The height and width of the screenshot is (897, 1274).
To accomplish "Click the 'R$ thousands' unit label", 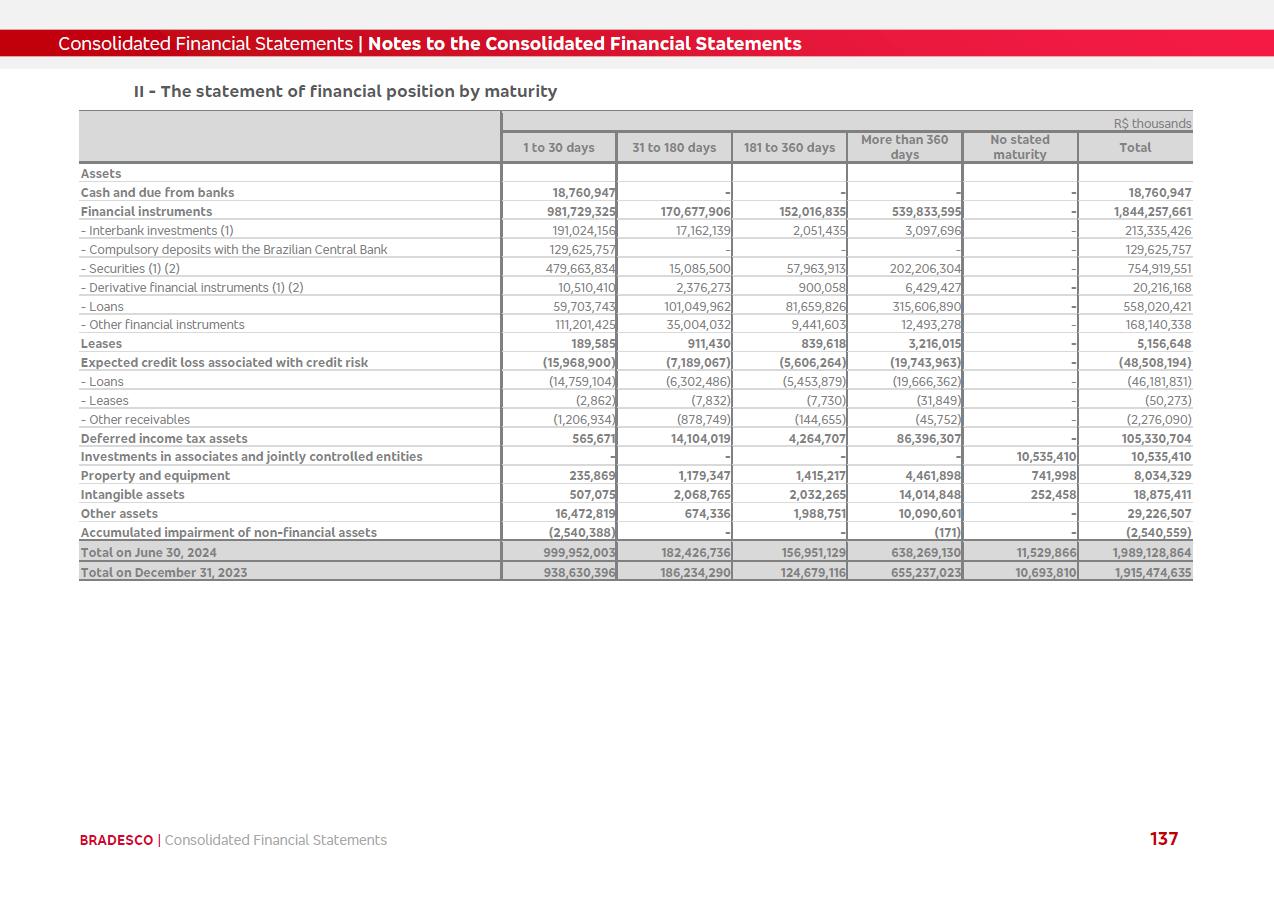I will point(1152,124).
